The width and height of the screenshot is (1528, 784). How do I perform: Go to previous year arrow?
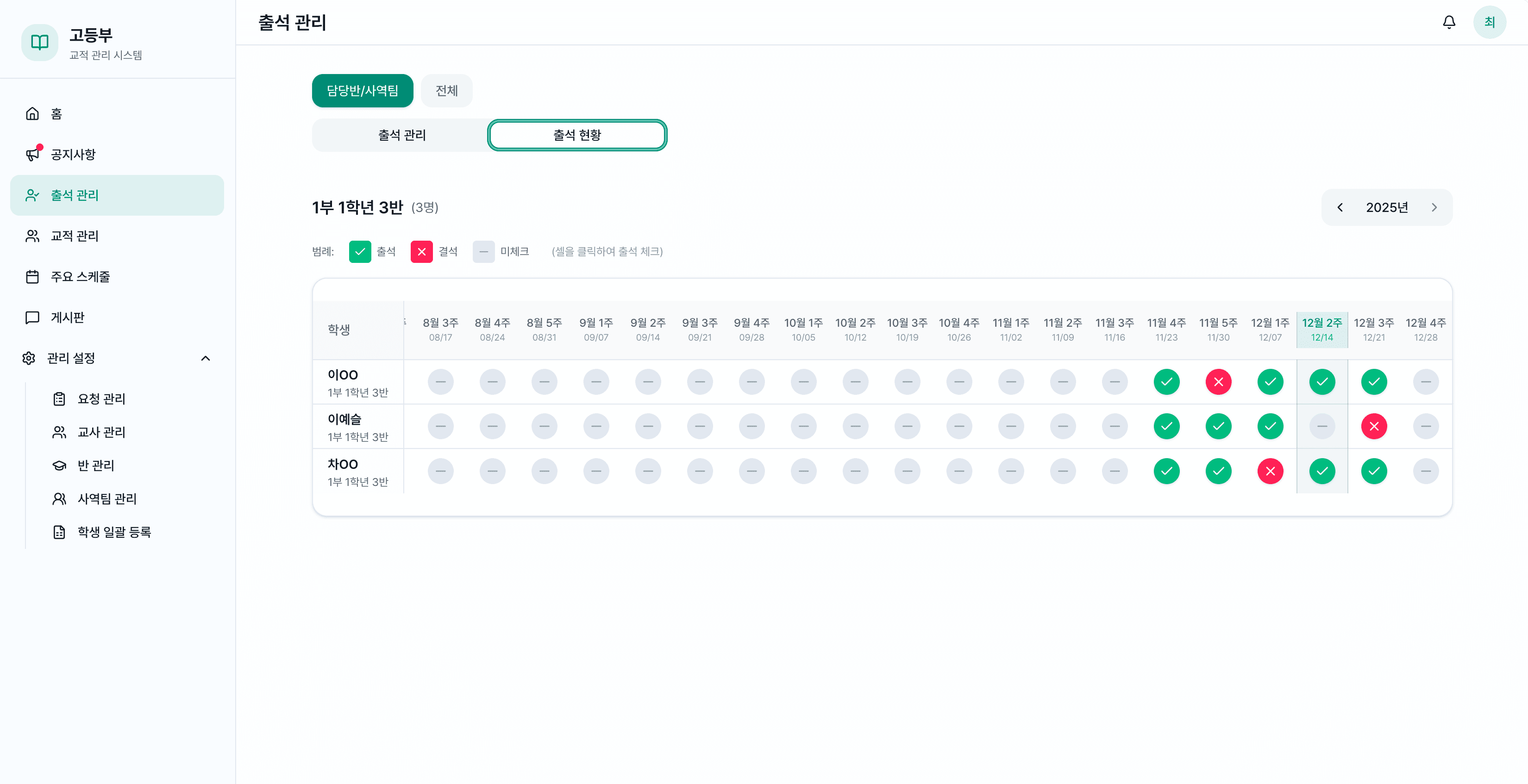pos(1340,207)
